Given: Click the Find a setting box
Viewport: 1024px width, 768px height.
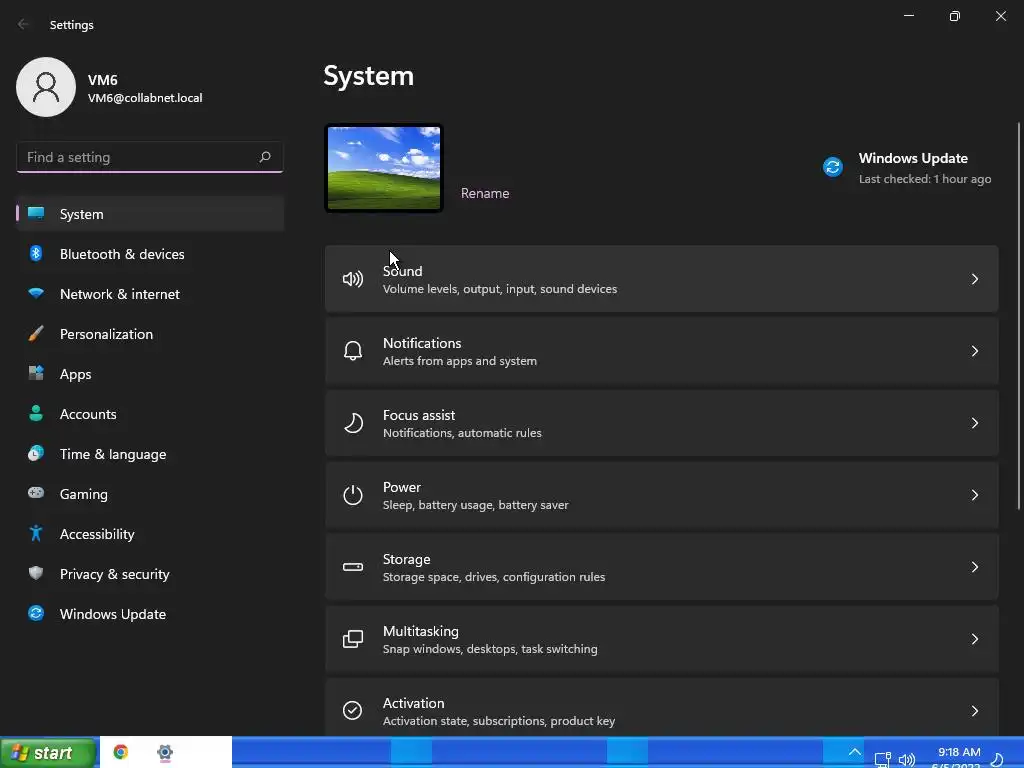Looking at the screenshot, I should point(150,157).
